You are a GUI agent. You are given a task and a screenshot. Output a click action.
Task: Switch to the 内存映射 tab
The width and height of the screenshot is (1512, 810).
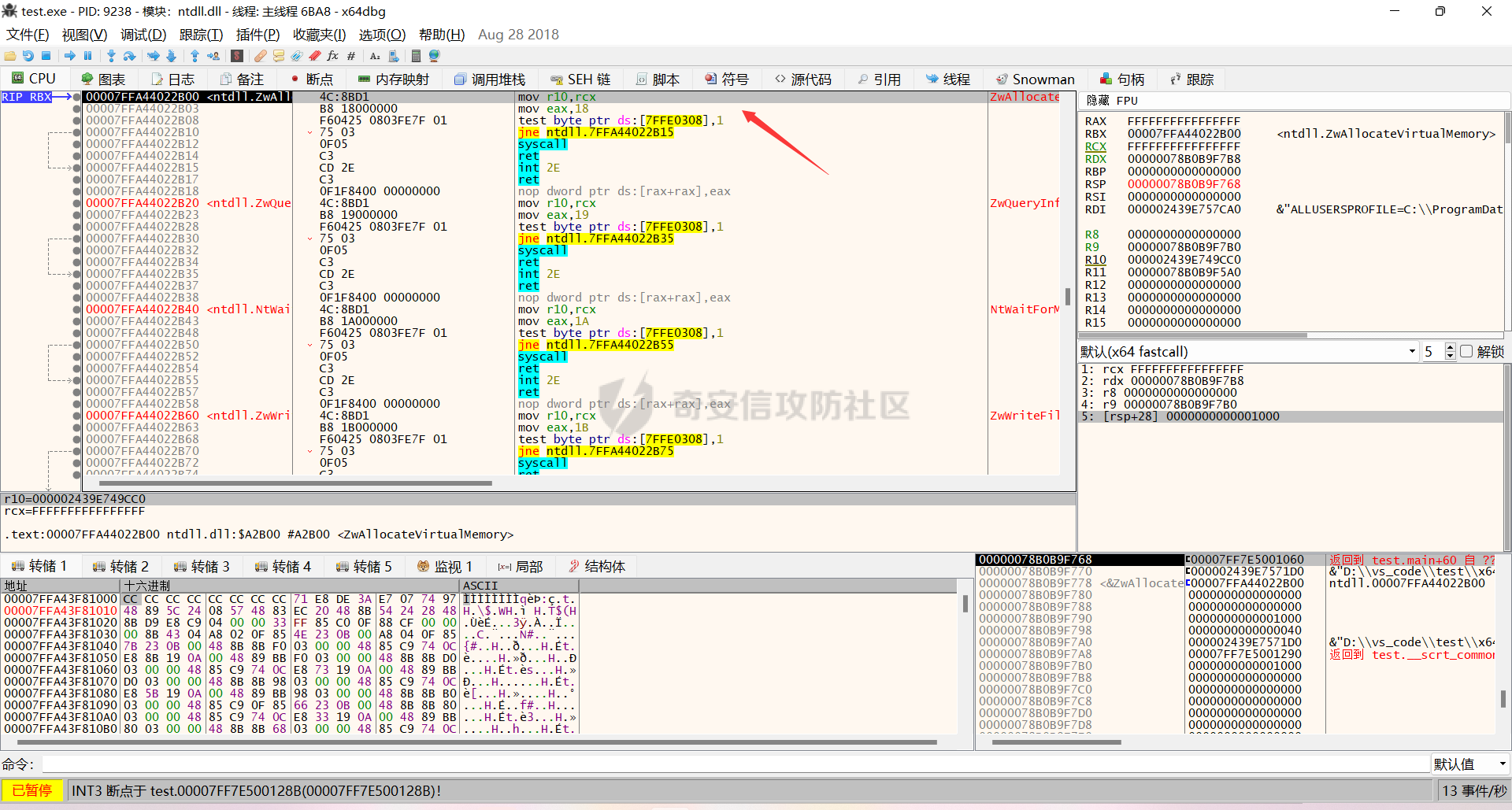[393, 80]
